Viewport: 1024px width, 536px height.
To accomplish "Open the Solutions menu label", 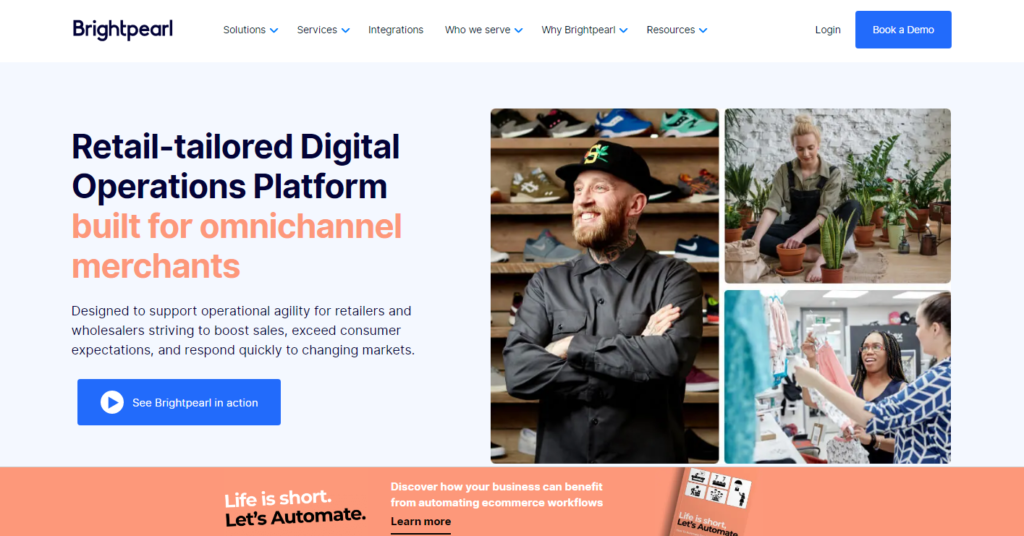I will 244,30.
